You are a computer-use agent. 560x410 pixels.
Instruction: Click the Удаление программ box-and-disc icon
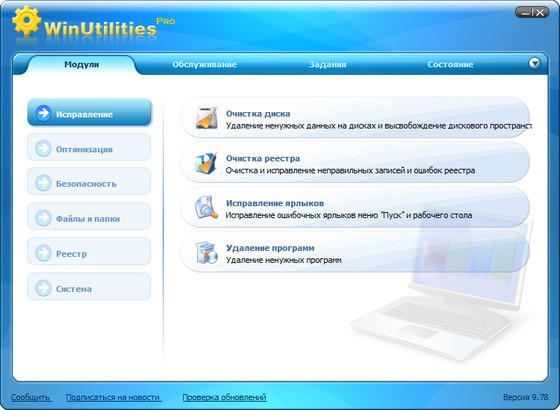[206, 252]
